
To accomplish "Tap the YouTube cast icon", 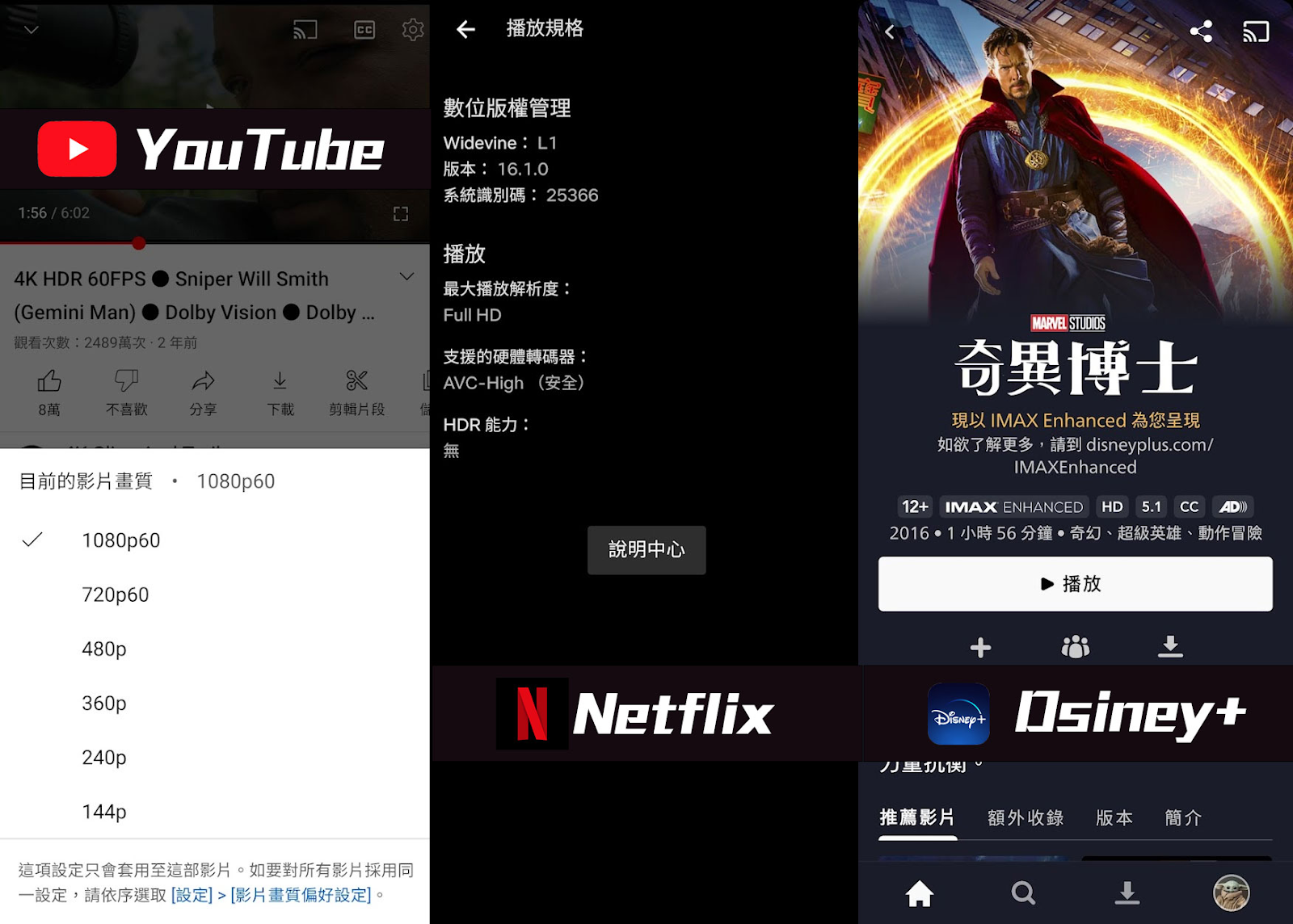I will (x=305, y=30).
